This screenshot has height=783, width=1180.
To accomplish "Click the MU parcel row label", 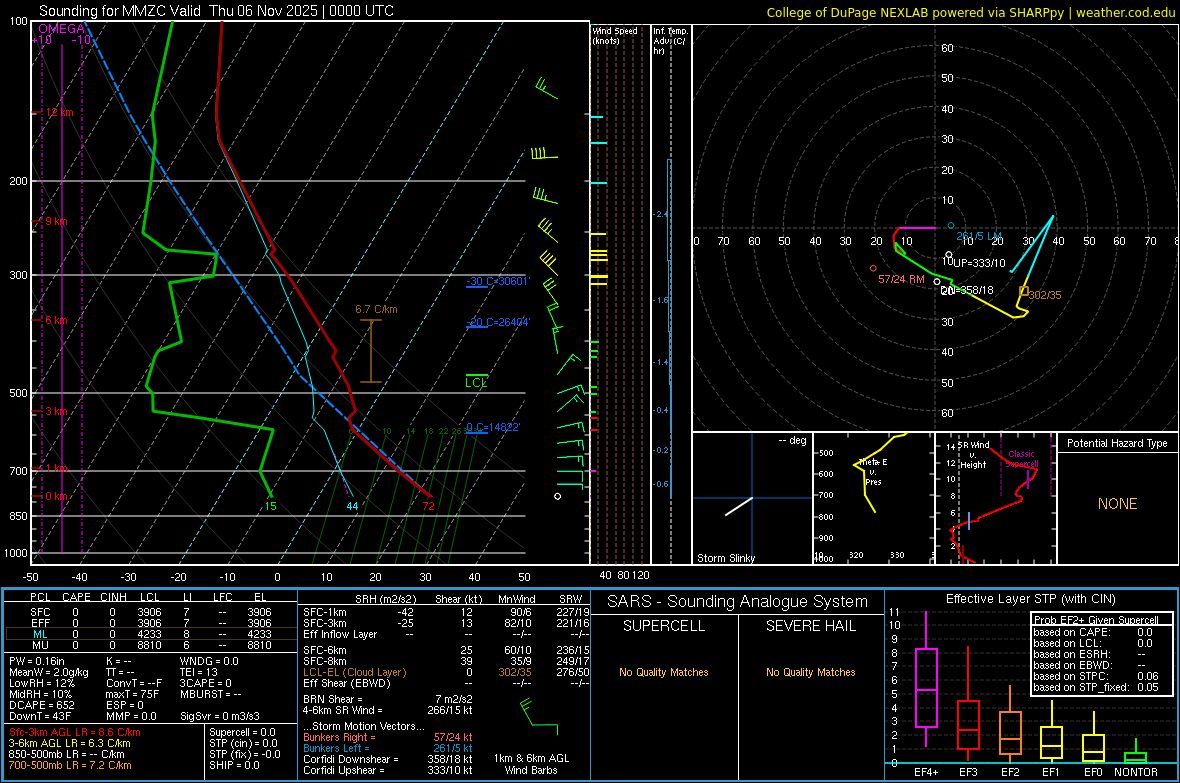I will pos(40,645).
